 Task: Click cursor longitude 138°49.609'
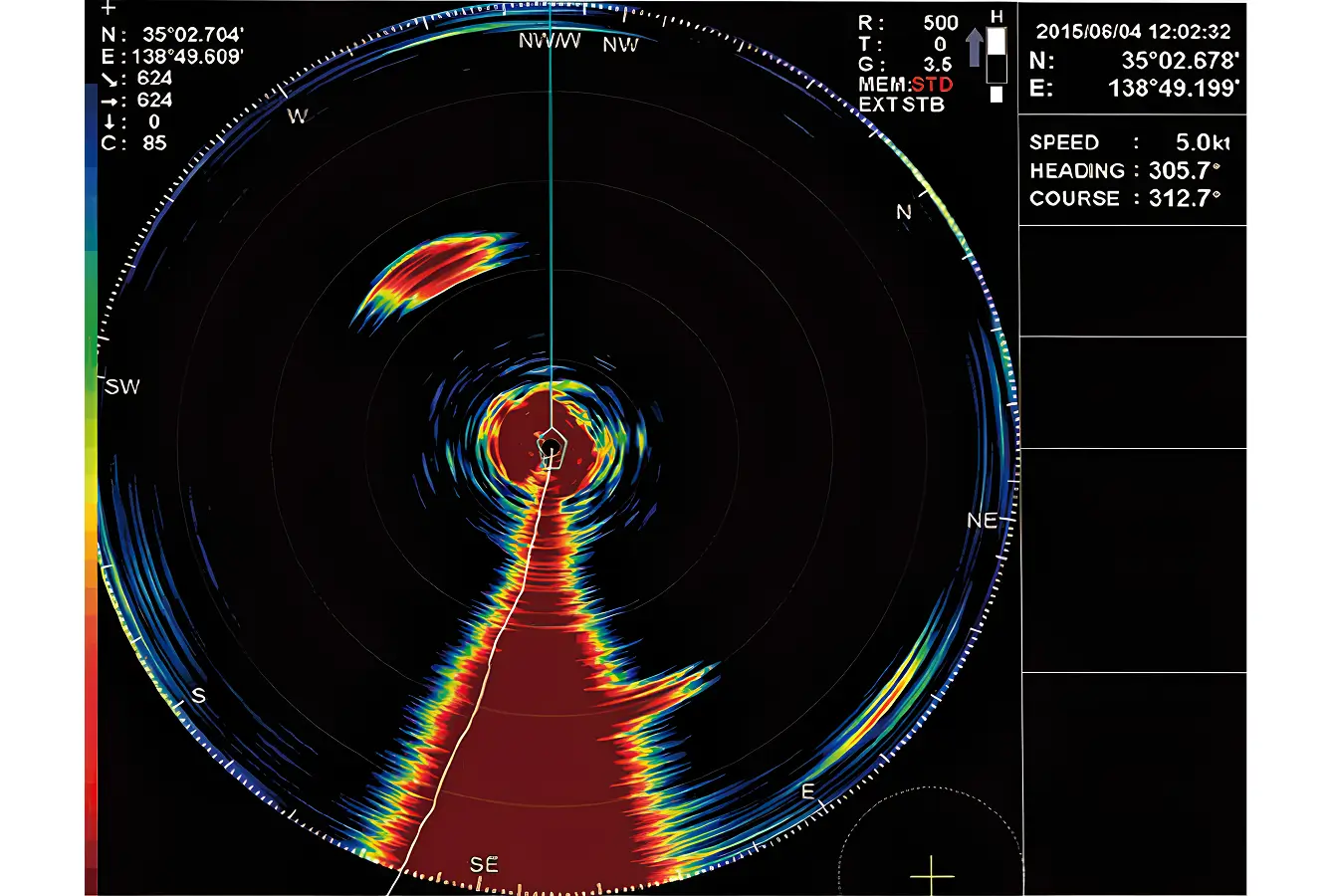click(188, 57)
